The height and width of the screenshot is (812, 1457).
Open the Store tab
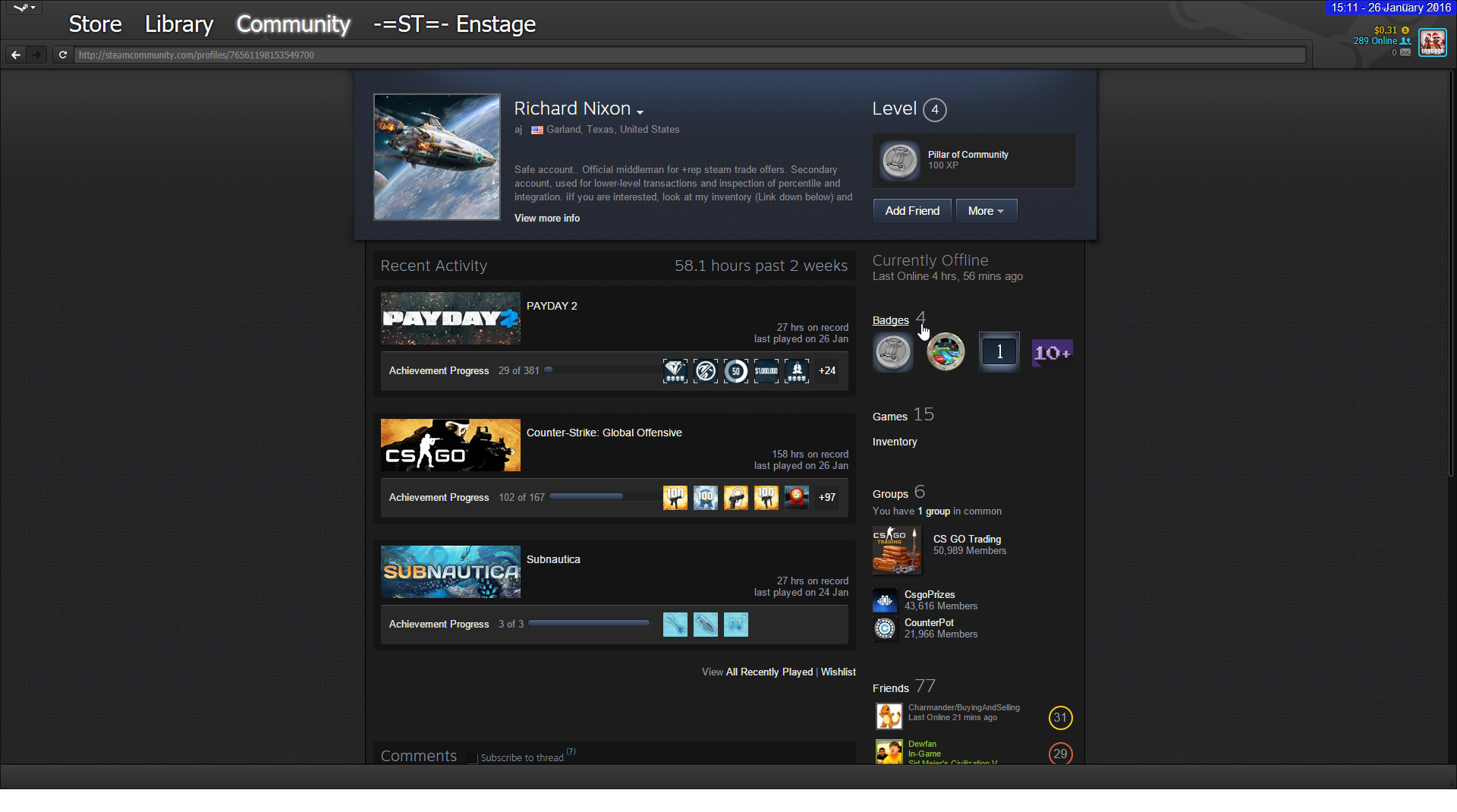click(95, 24)
